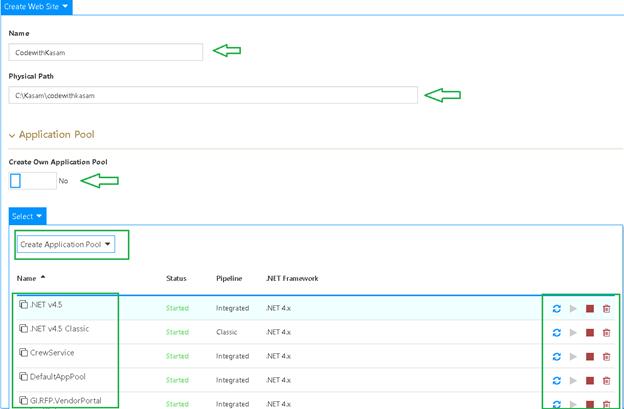Collapse the Application Pool section
The image size is (624, 409).
[x=52, y=134]
